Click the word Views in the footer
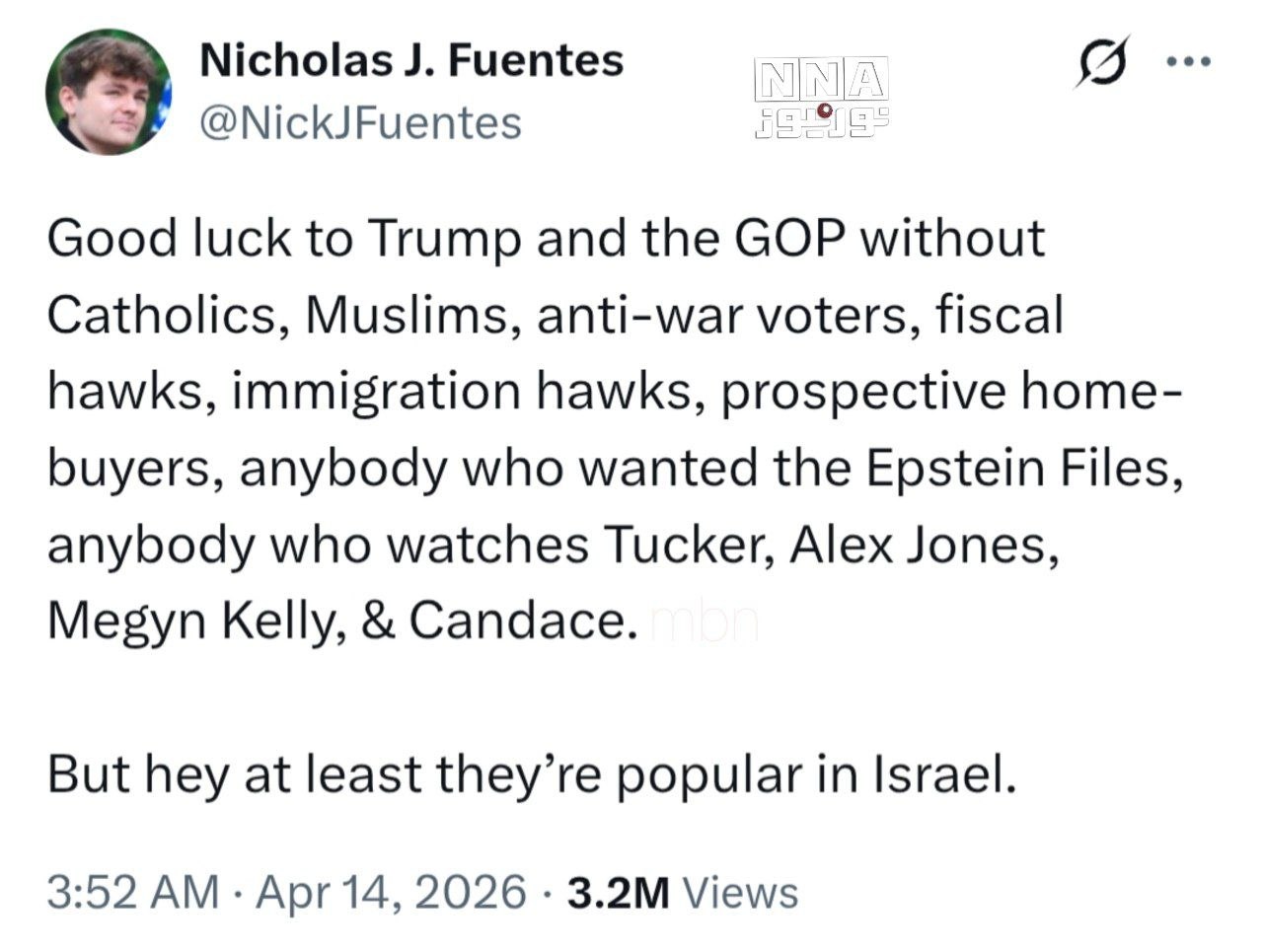 coord(740,892)
